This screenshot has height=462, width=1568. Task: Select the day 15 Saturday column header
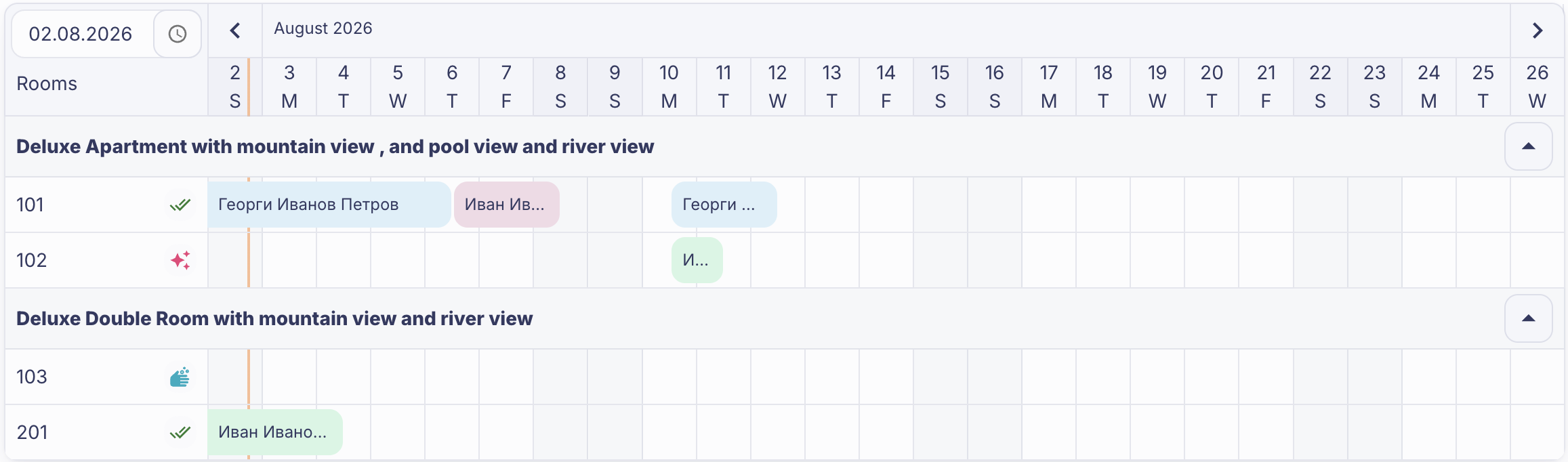[x=941, y=87]
